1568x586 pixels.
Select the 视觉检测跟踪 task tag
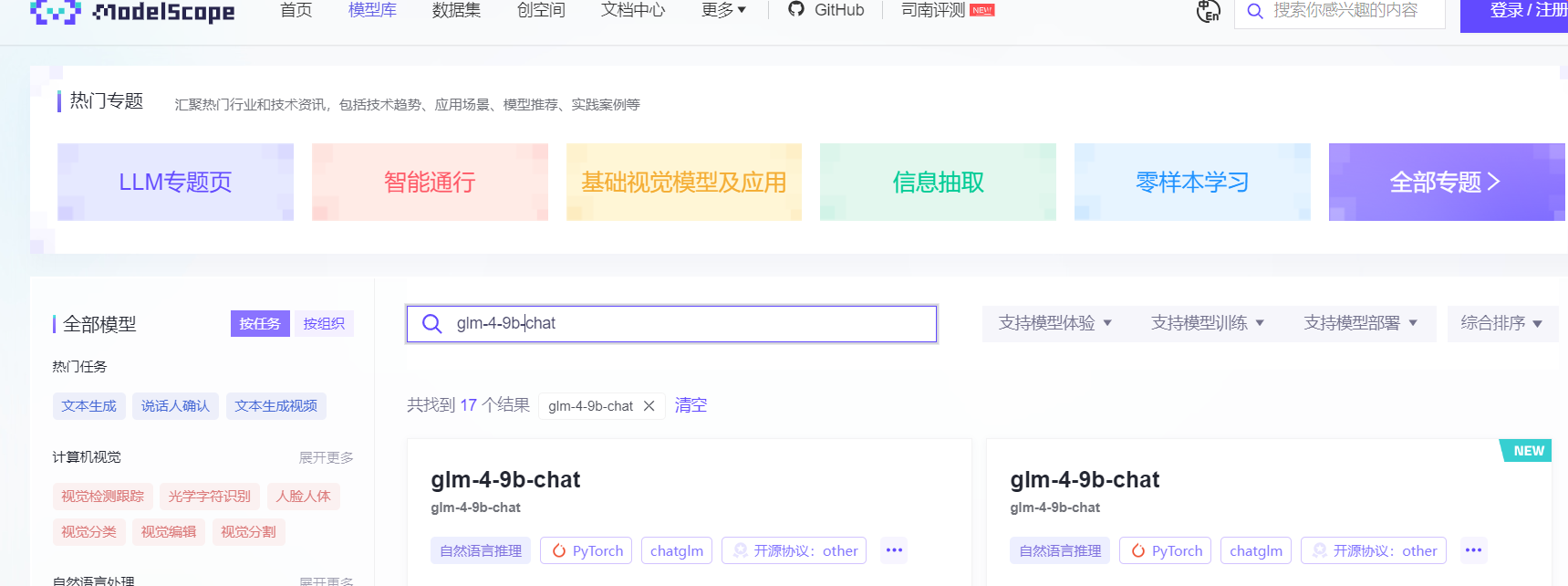(103, 497)
